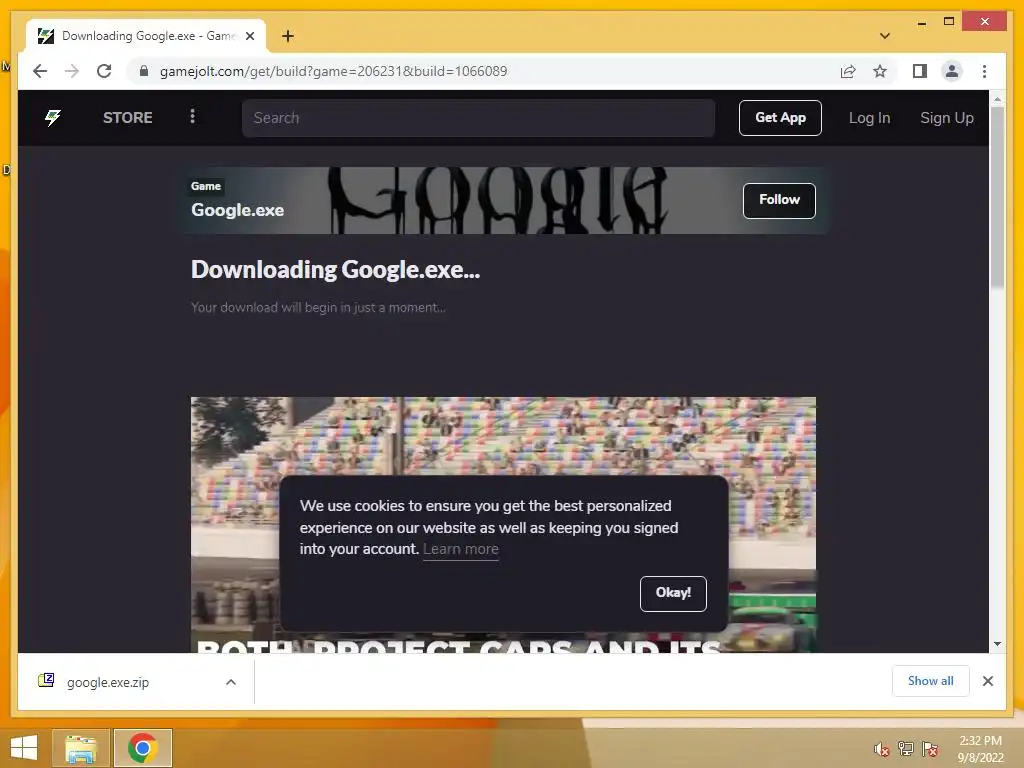Viewport: 1024px width, 768px height.
Task: Click "Your download will begin" message text
Action: click(318, 308)
